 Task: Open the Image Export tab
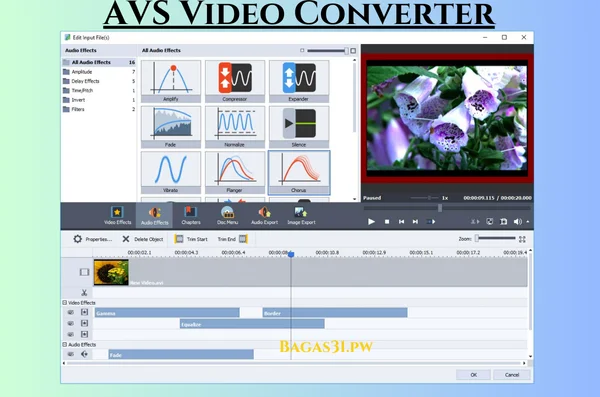[301, 216]
